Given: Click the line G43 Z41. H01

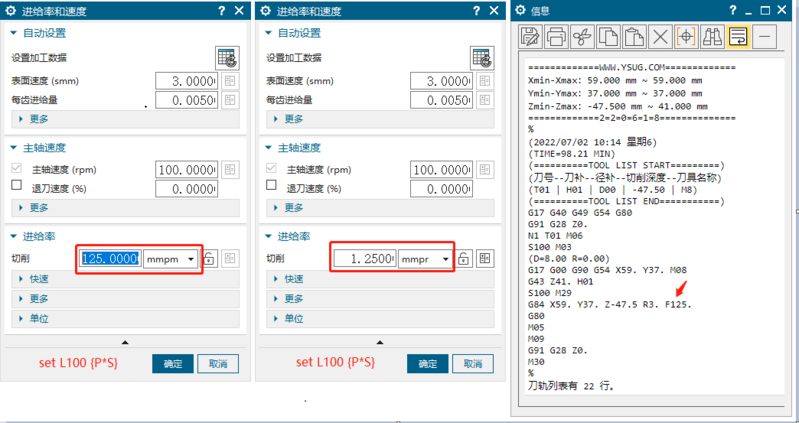Looking at the screenshot, I should (x=561, y=282).
